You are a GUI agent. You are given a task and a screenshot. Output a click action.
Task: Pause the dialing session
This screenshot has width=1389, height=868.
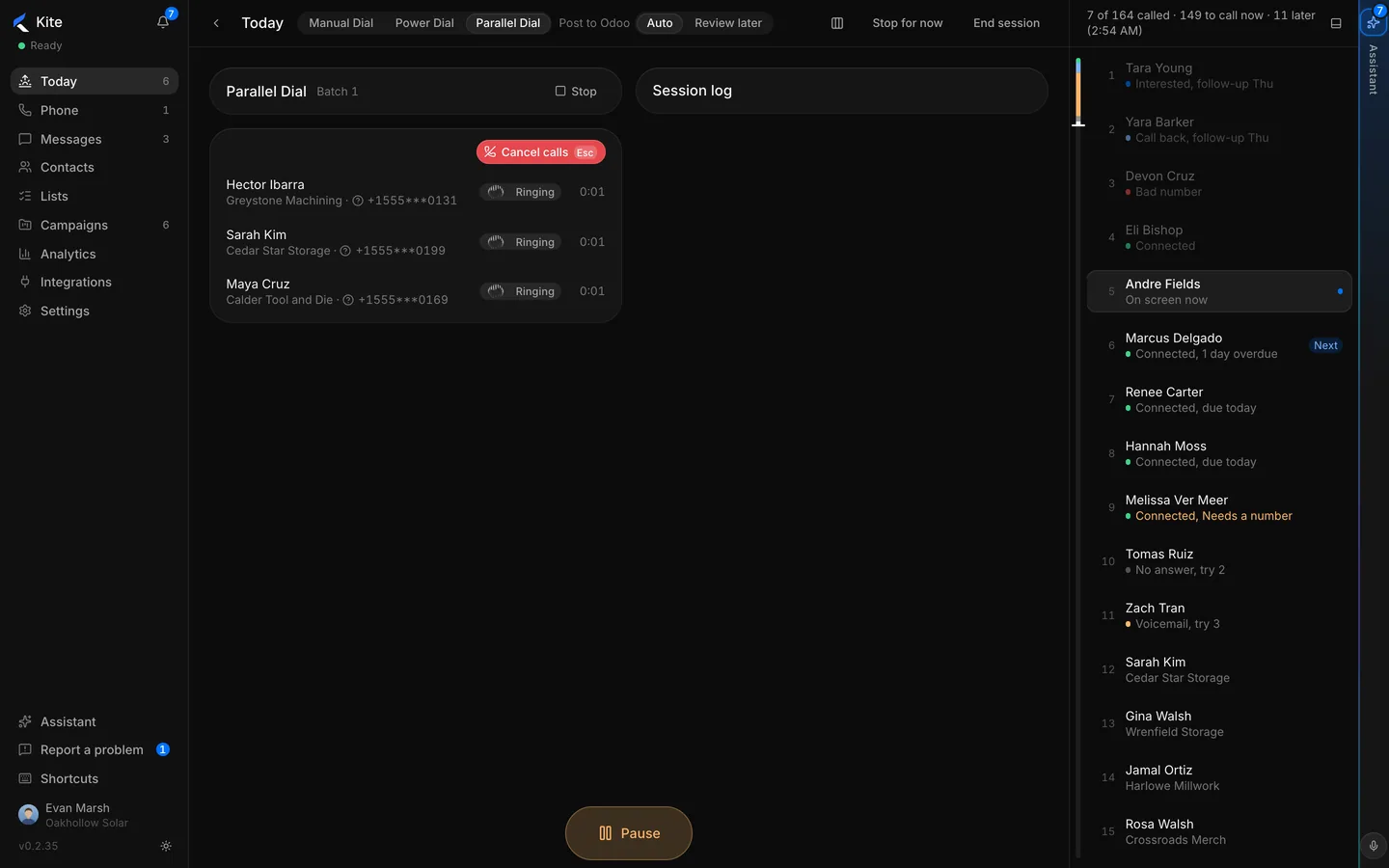[x=629, y=833]
